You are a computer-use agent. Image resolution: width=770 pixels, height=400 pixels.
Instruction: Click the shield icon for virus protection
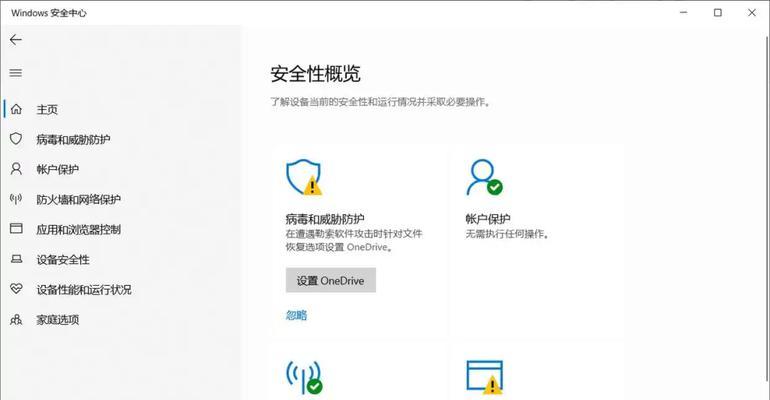pyautogui.click(x=16, y=139)
